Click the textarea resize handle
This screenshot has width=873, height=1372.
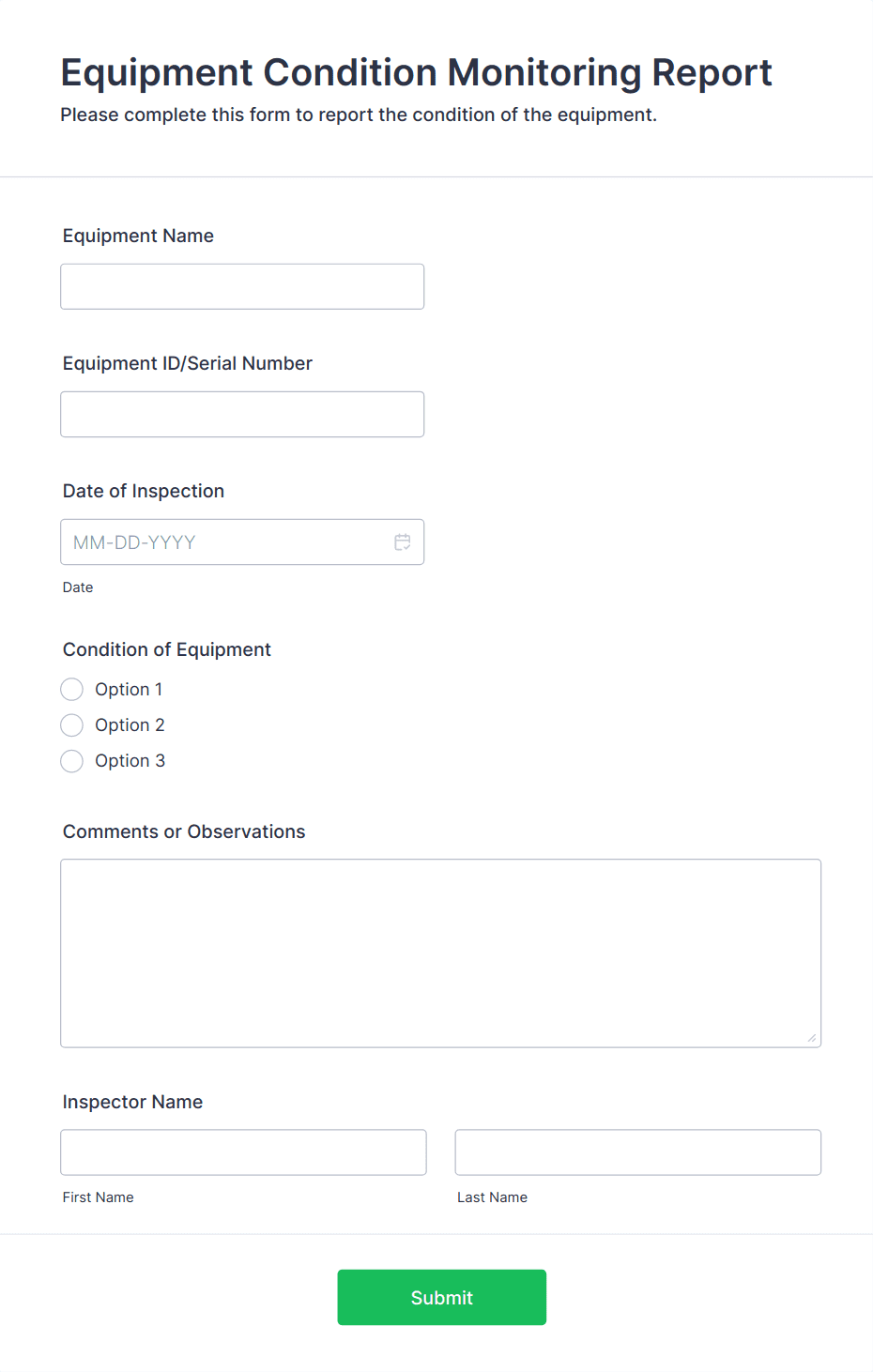pyautogui.click(x=812, y=1038)
